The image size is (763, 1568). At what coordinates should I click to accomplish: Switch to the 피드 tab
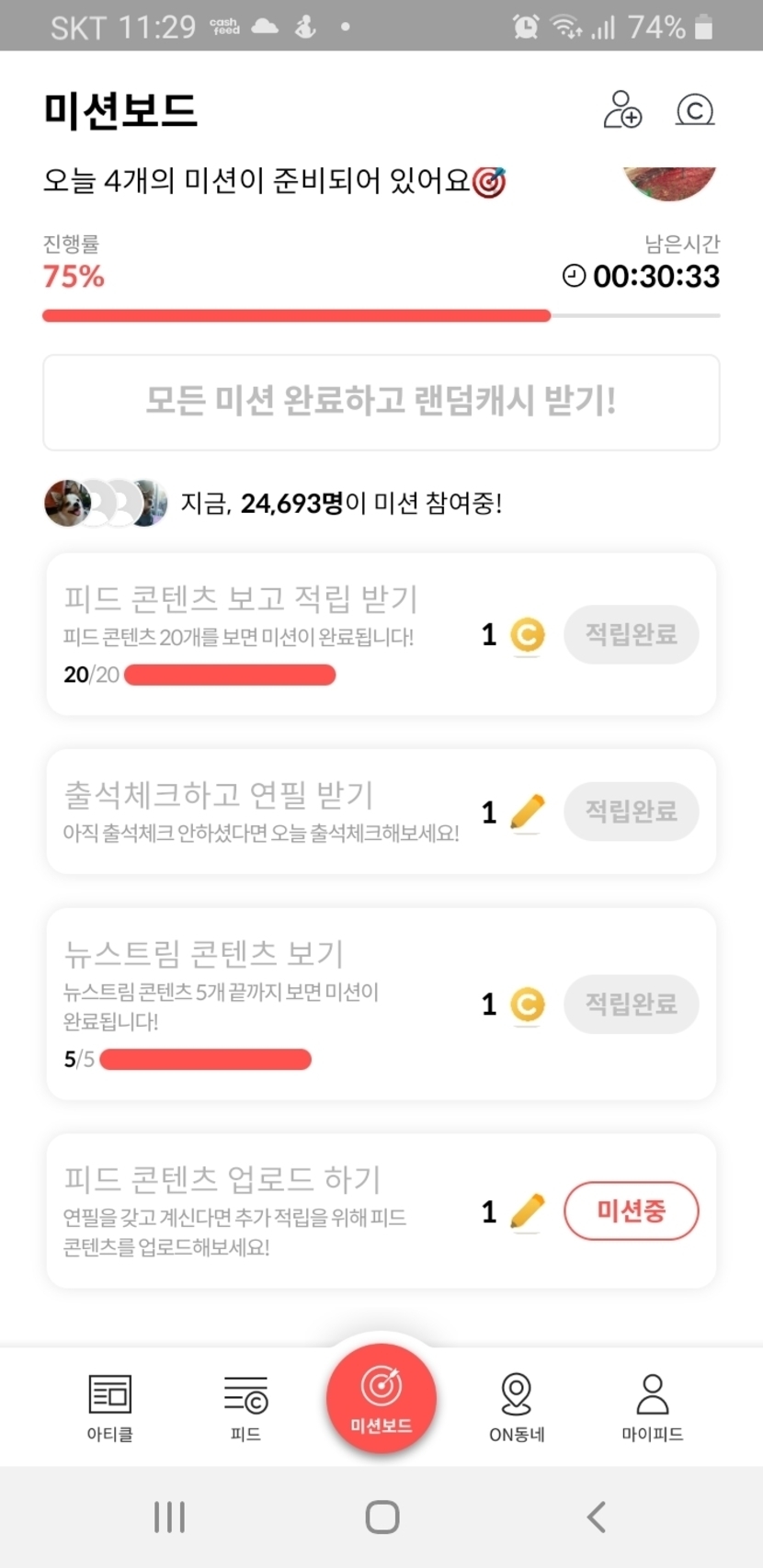pos(245,1406)
